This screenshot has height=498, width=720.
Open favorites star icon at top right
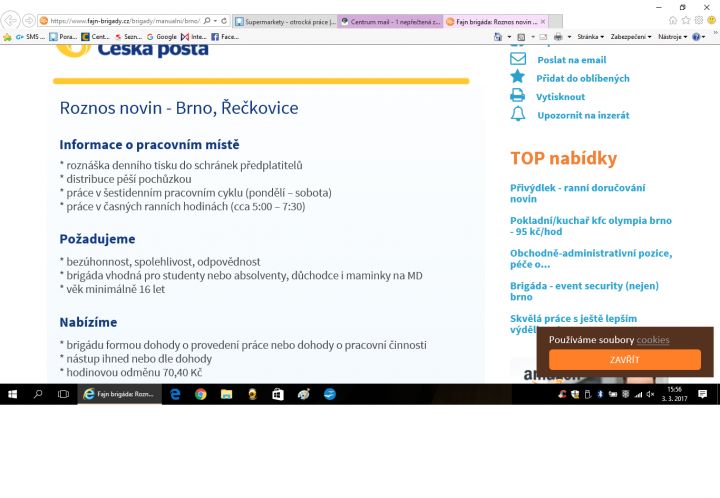(x=686, y=20)
